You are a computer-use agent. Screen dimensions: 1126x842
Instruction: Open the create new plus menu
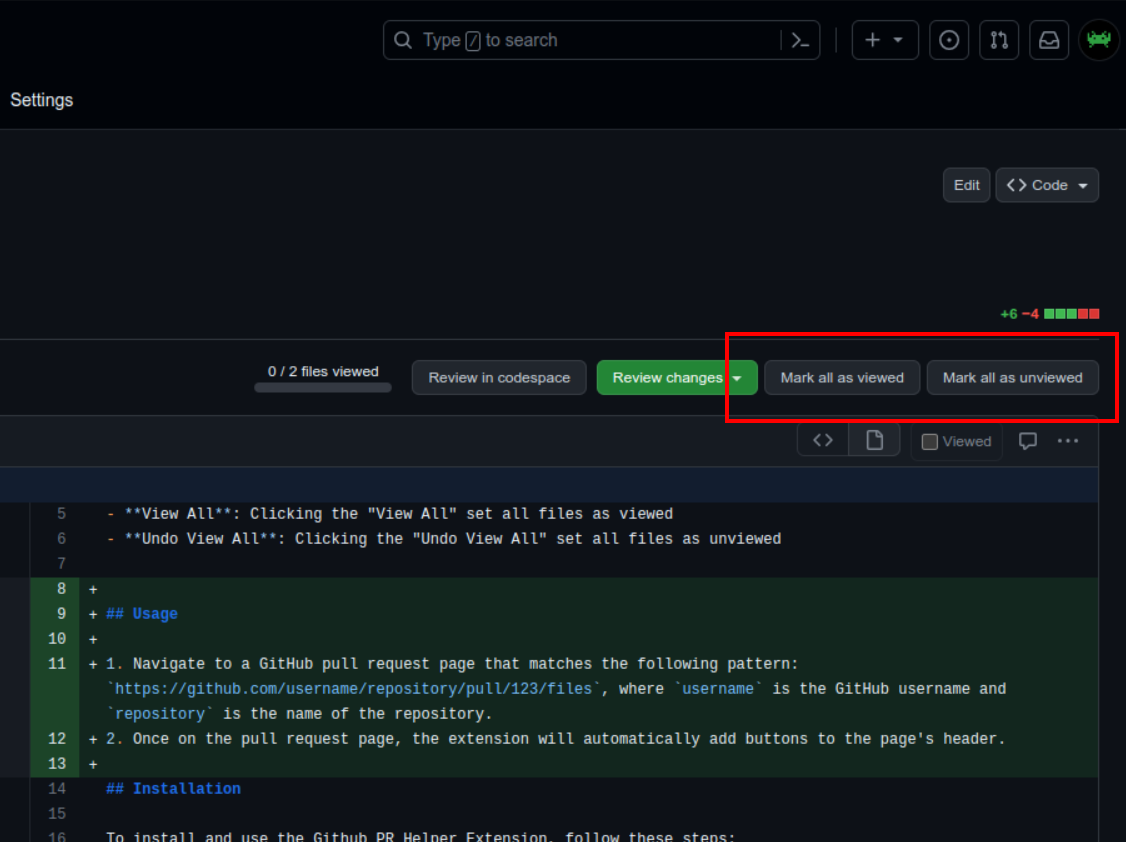click(885, 40)
